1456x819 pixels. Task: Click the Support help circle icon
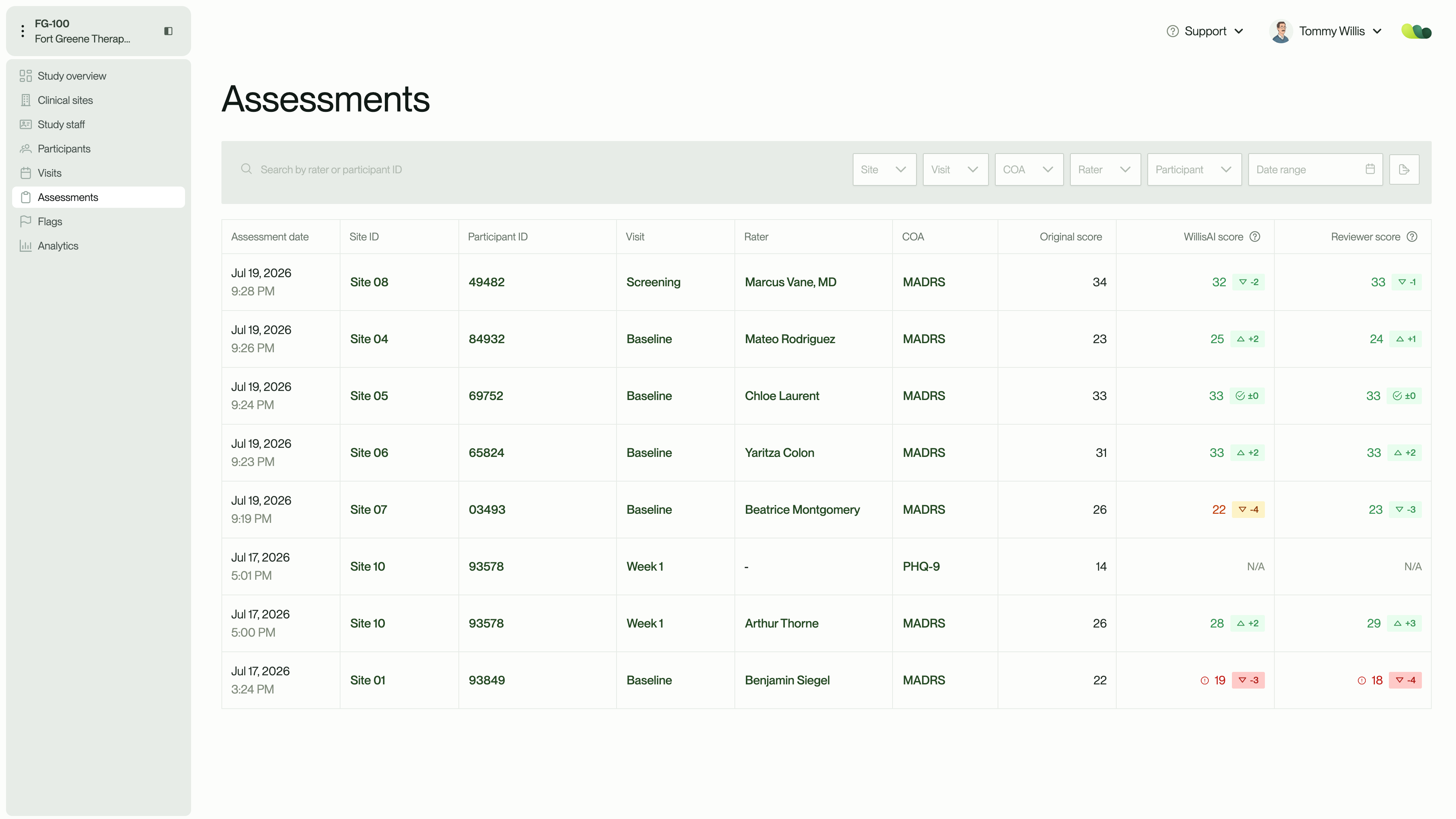[x=1172, y=31]
